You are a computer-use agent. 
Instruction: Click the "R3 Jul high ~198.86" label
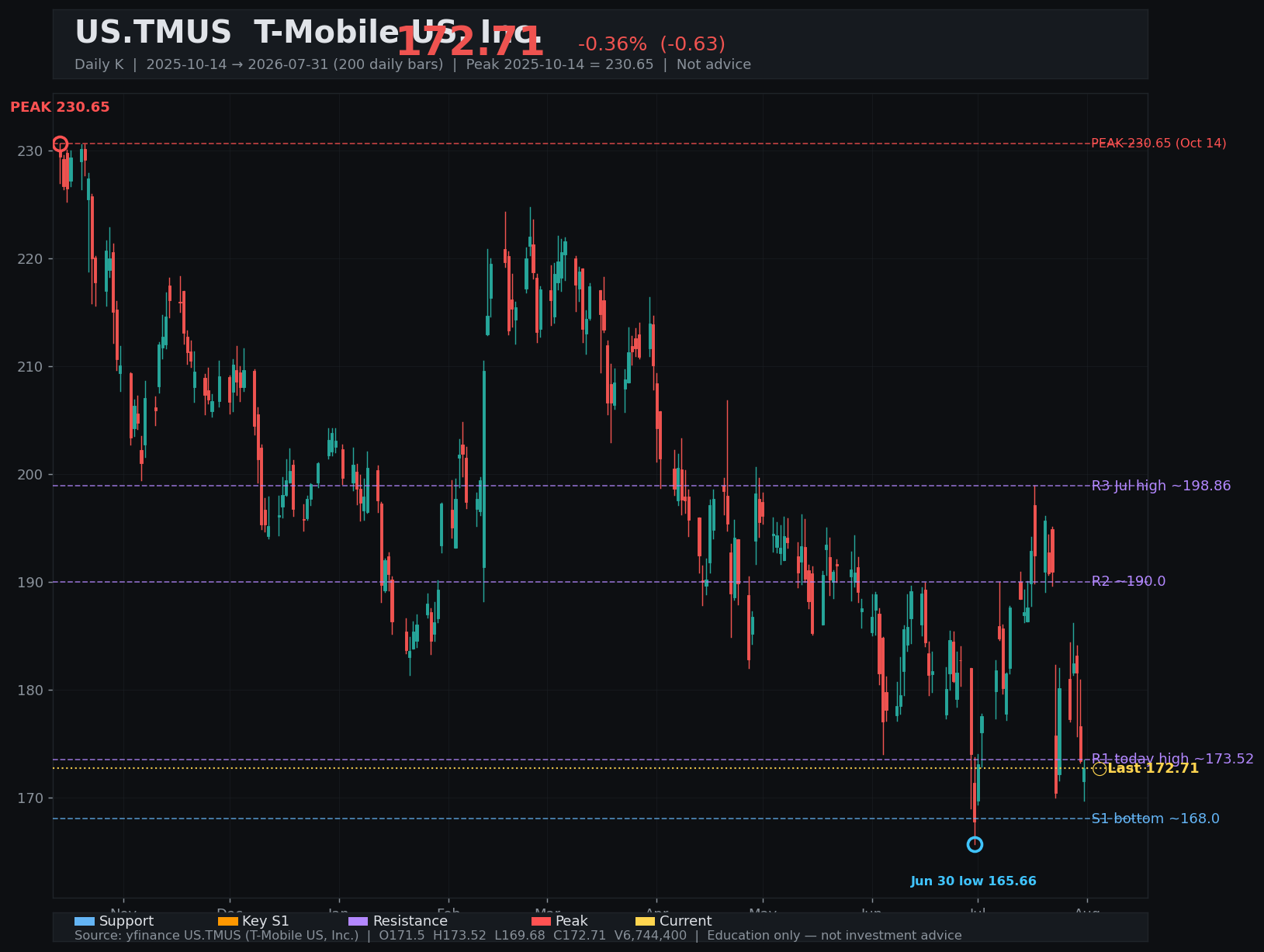click(1161, 486)
